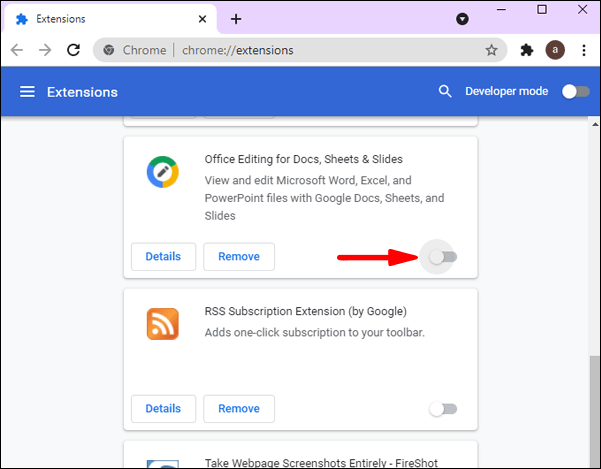The height and width of the screenshot is (469, 601).
Task: Select the Extensions browser tab
Action: tap(109, 19)
